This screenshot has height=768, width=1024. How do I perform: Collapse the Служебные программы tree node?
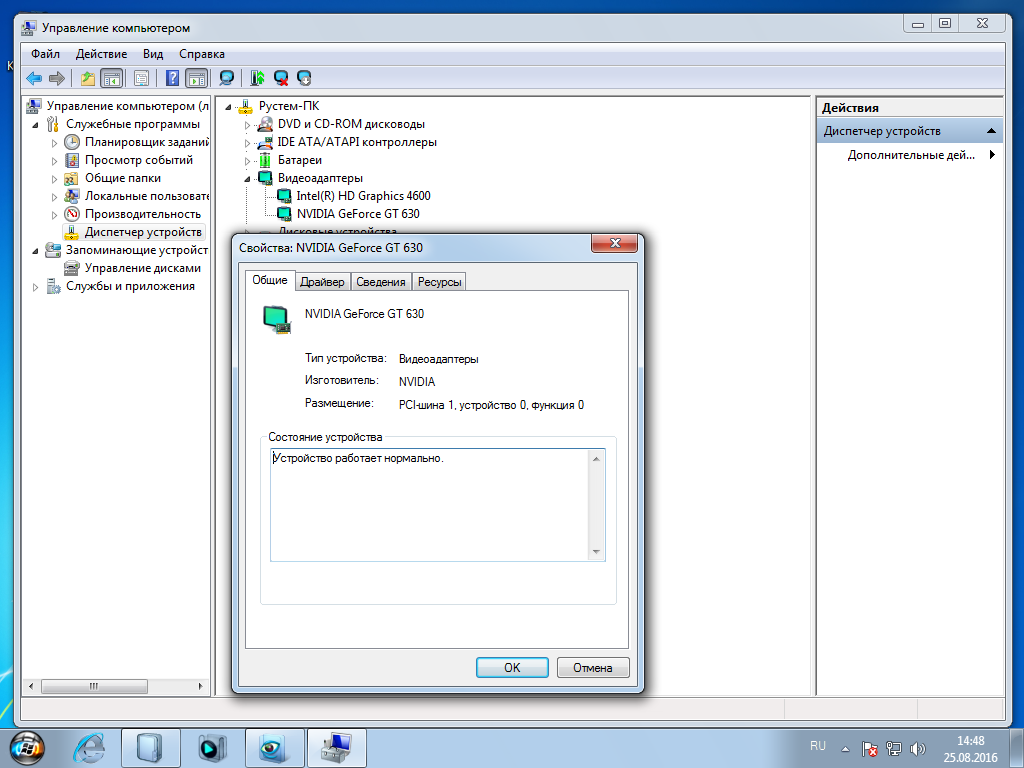(x=35, y=125)
